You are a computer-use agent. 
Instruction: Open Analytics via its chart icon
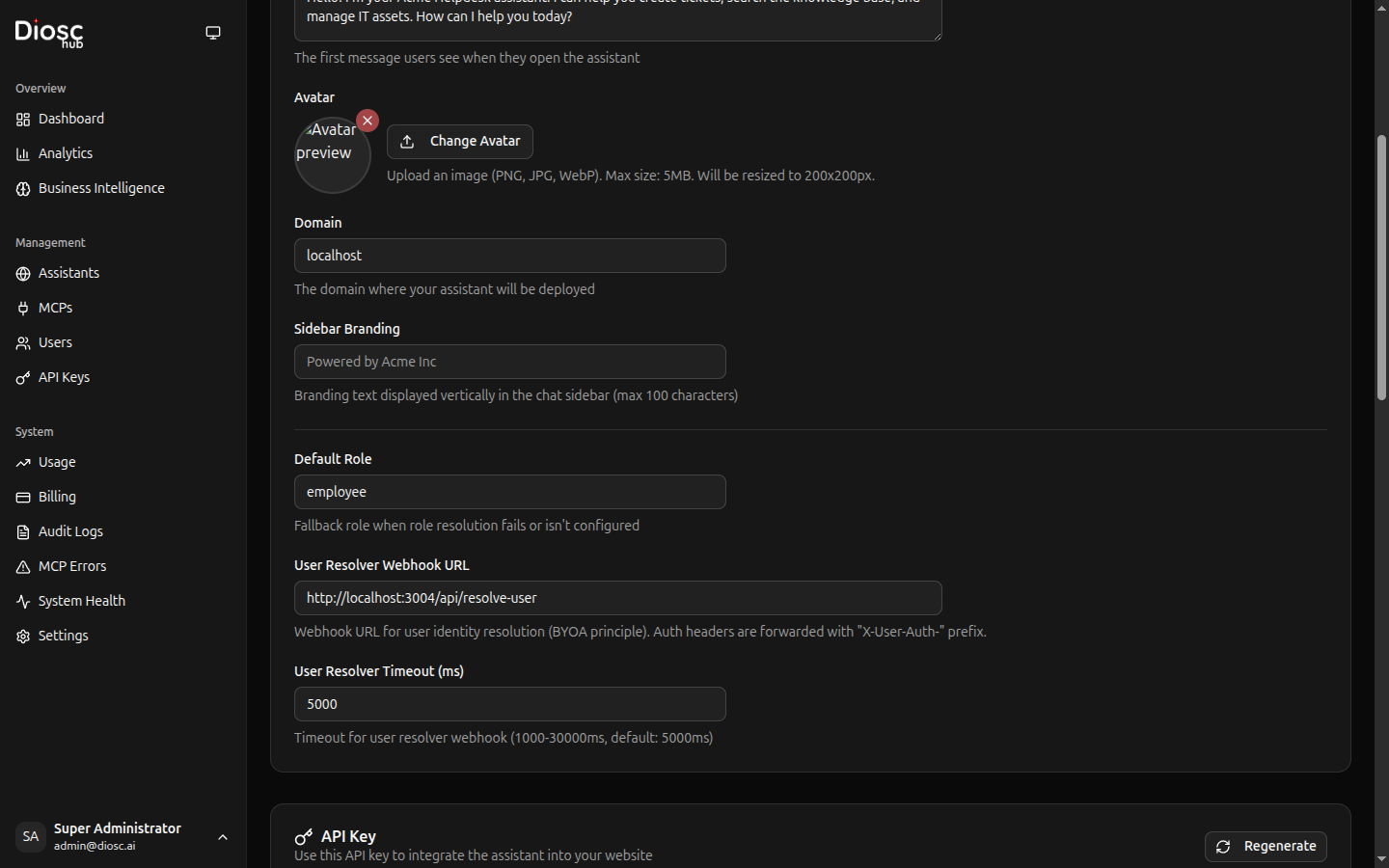coord(23,154)
